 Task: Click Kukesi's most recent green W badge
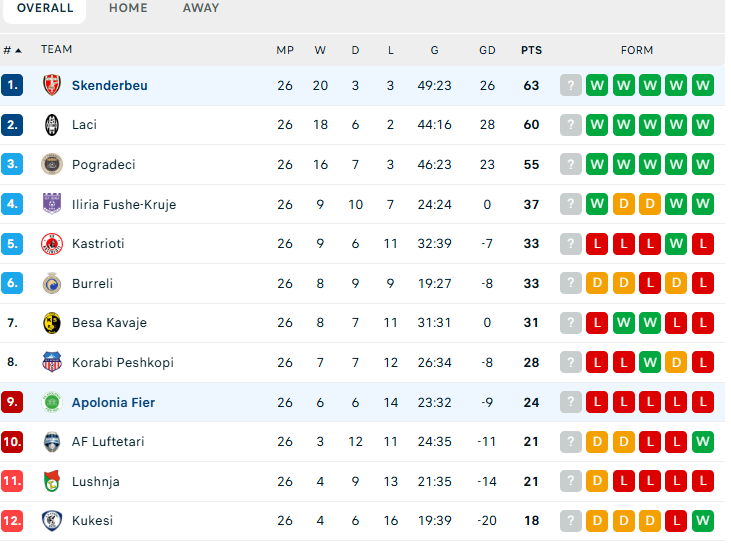(703, 521)
